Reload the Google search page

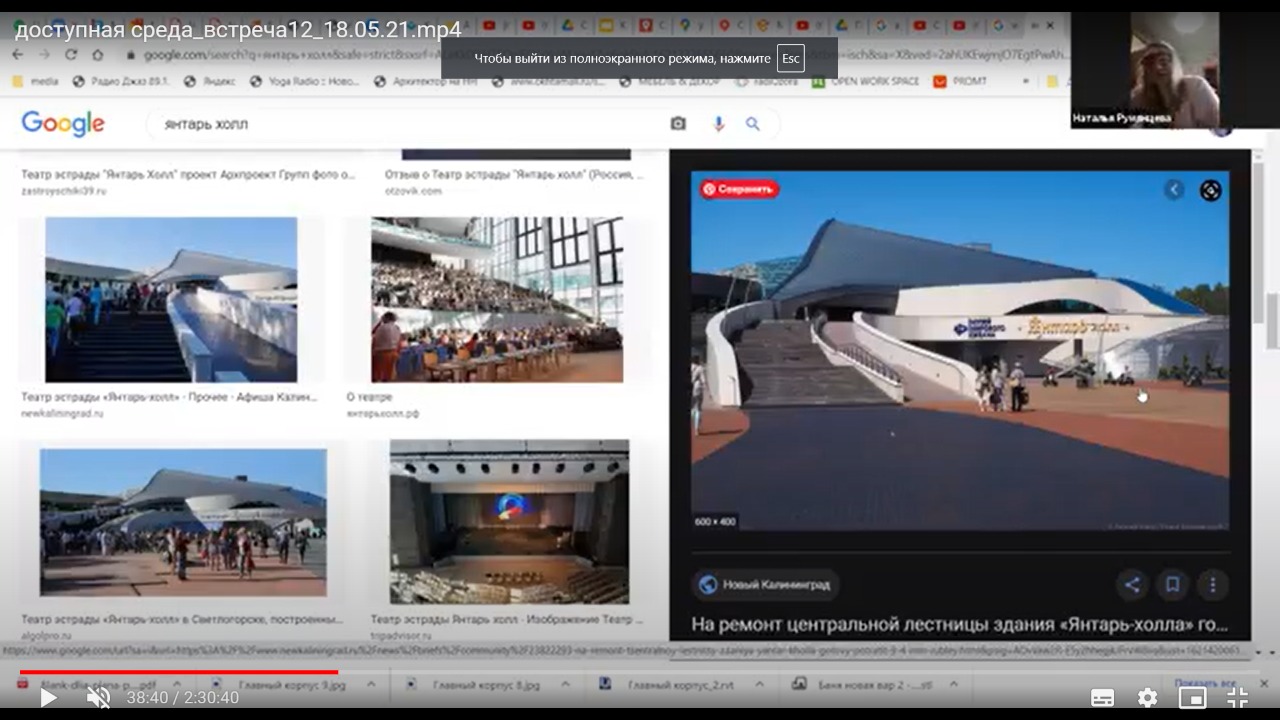[x=71, y=55]
